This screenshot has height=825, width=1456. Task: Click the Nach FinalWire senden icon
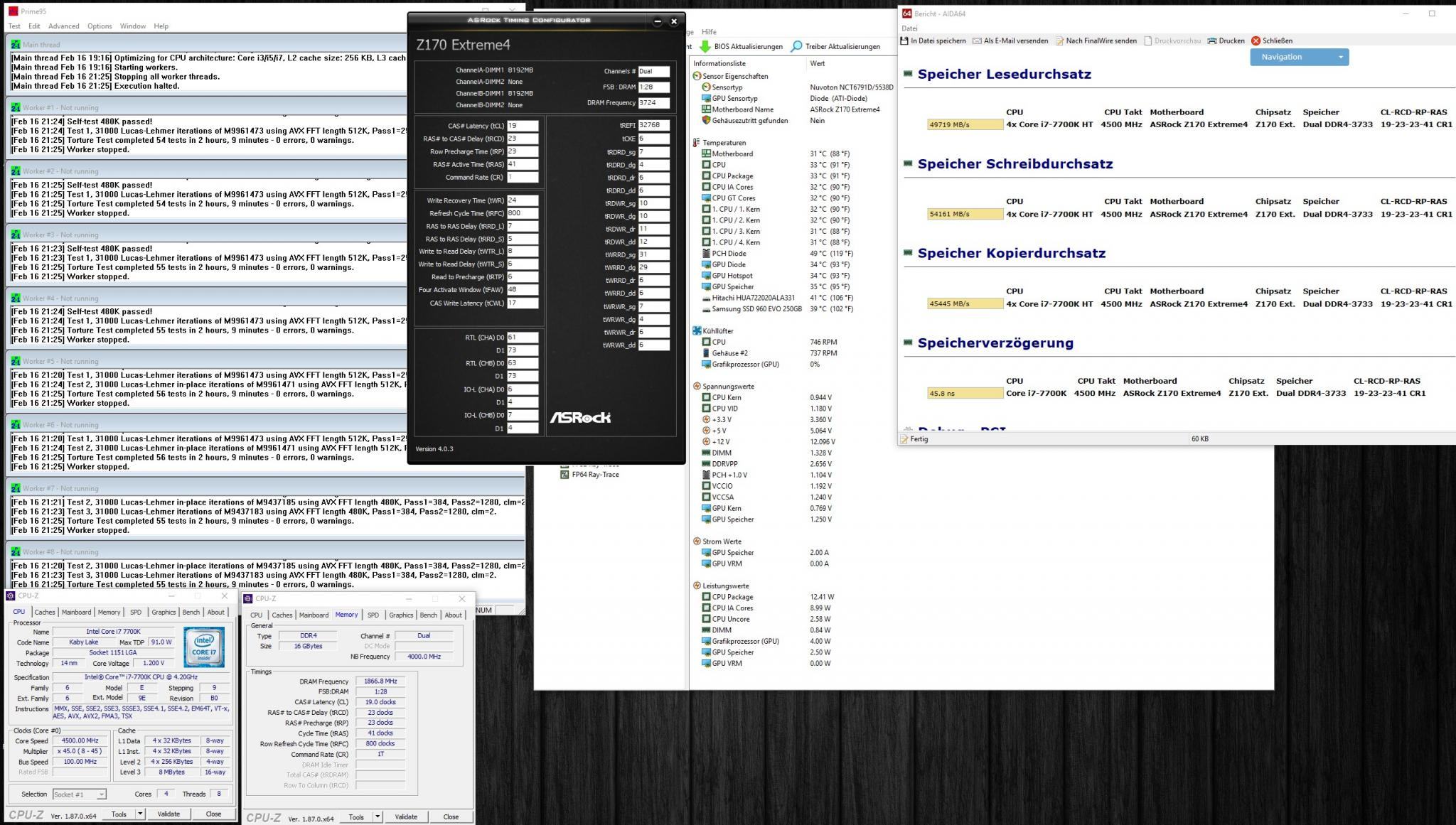click(x=1059, y=41)
